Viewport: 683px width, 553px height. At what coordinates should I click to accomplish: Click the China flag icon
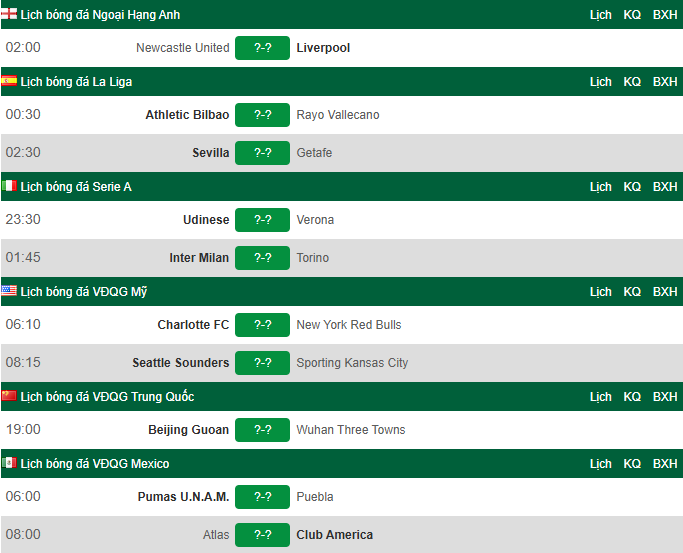point(9,396)
